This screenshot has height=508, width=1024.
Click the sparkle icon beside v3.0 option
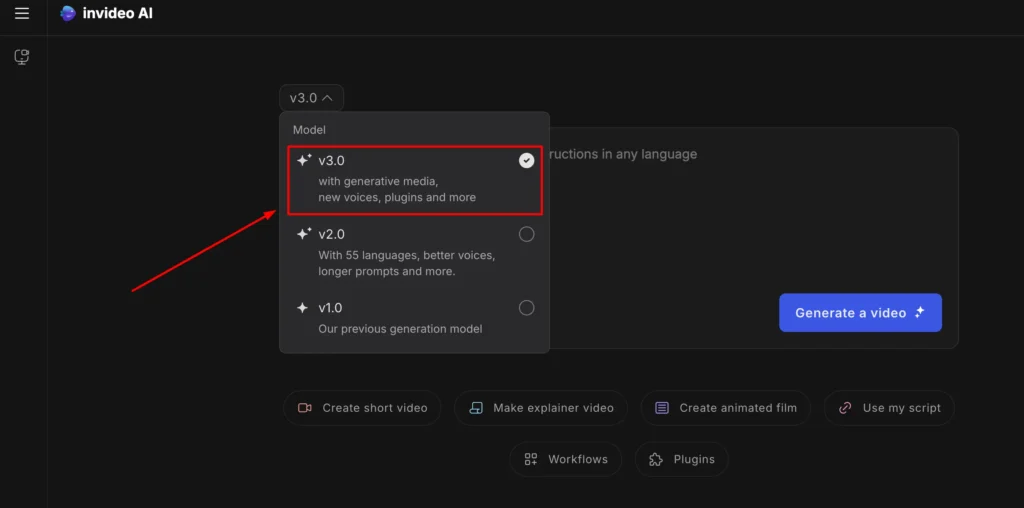click(x=304, y=160)
